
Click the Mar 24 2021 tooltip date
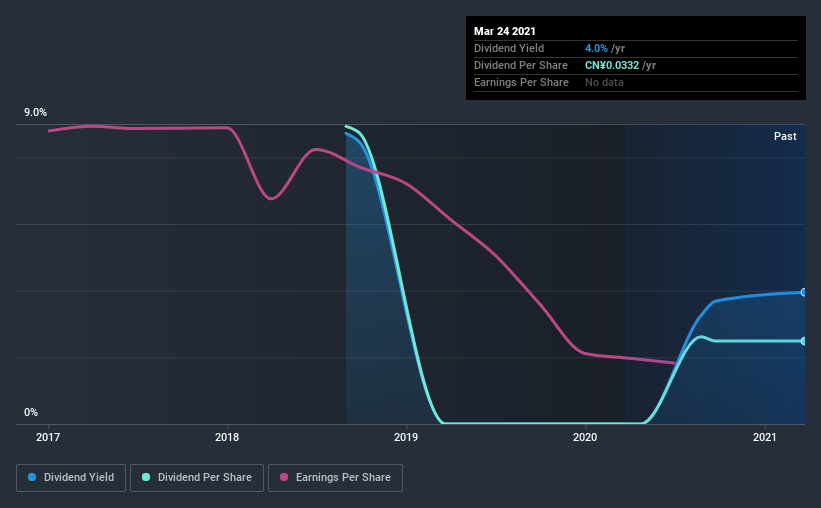[505, 31]
